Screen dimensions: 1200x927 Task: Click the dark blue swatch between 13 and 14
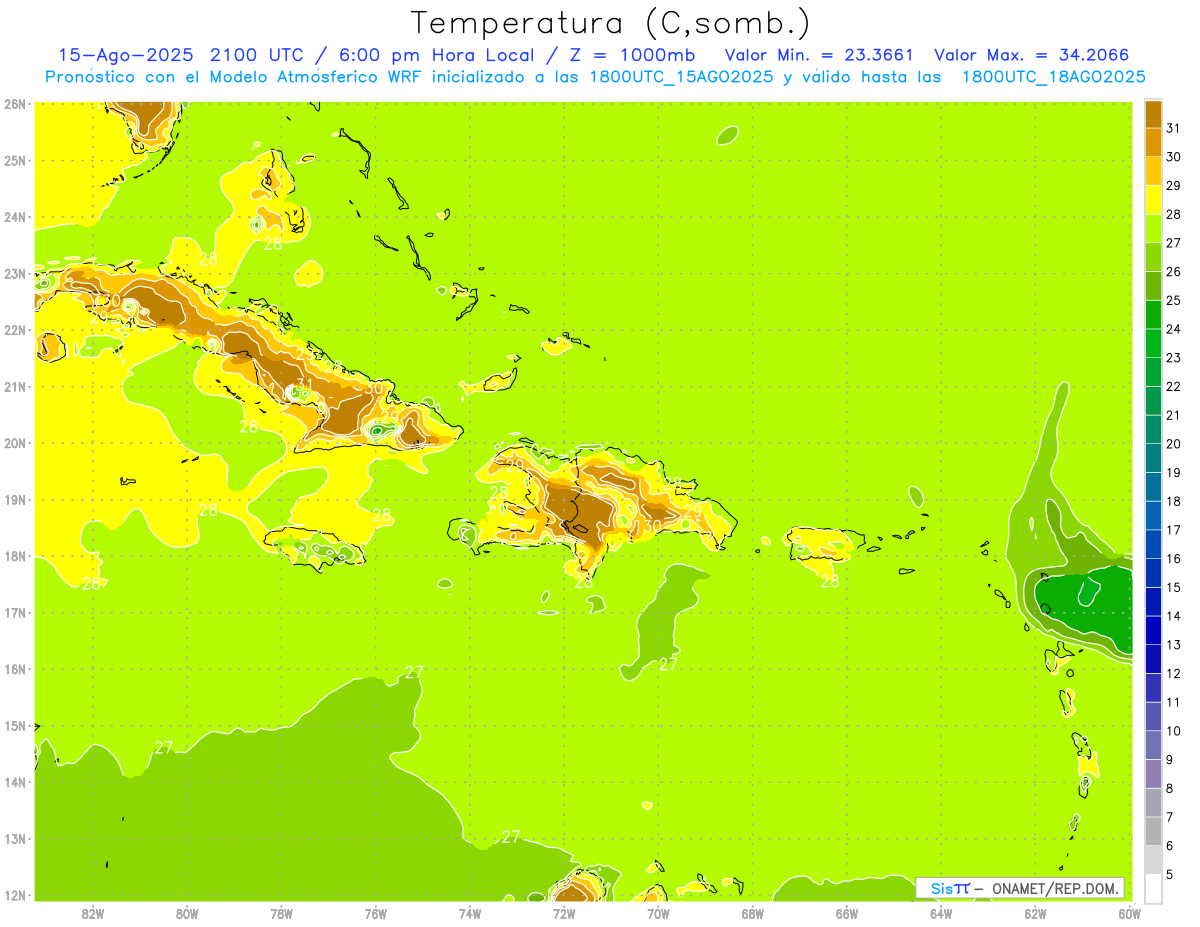coord(1153,630)
